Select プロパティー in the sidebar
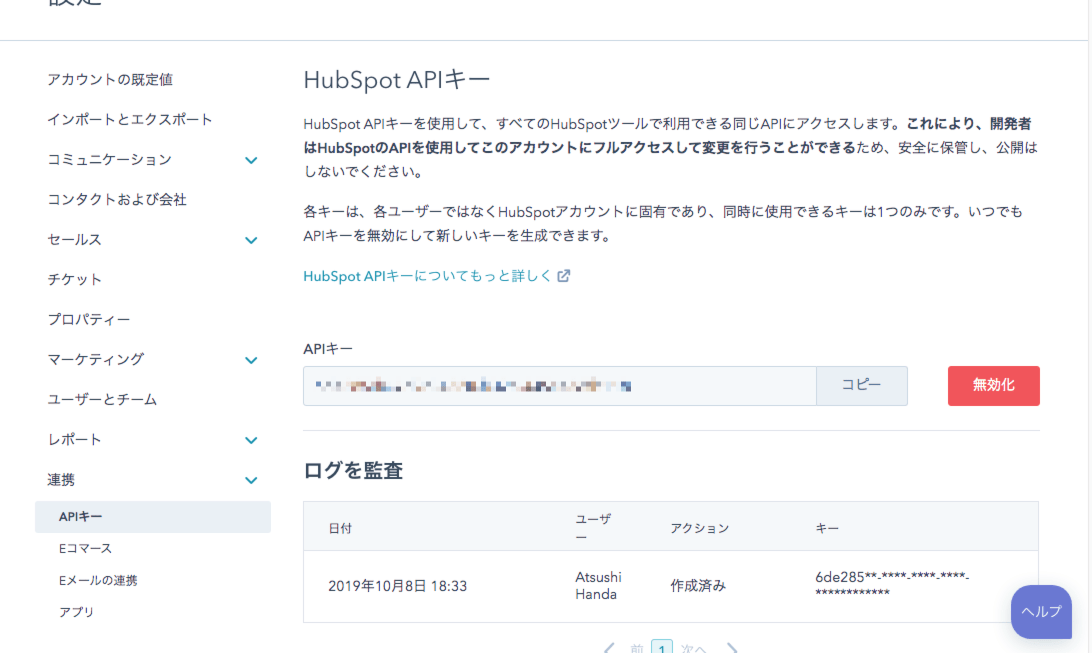Screen dimensions: 1092x653 click(89, 319)
